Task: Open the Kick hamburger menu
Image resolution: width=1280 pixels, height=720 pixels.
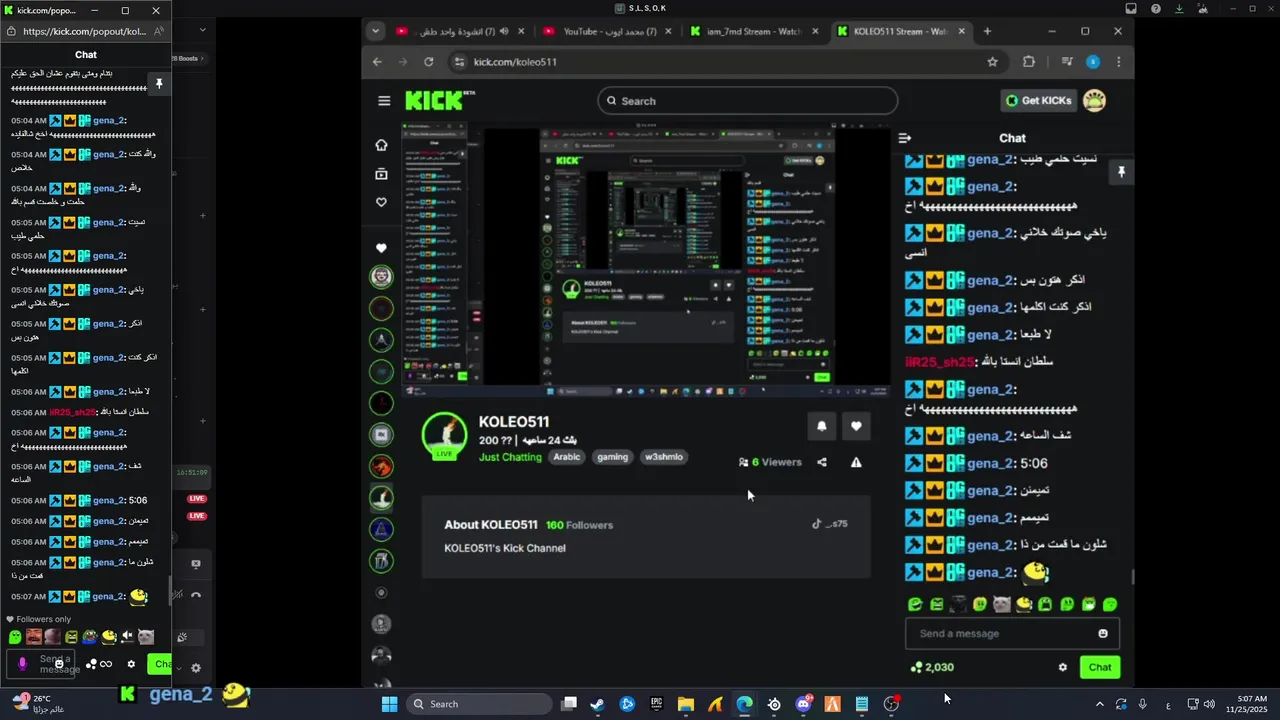Action: [x=384, y=100]
